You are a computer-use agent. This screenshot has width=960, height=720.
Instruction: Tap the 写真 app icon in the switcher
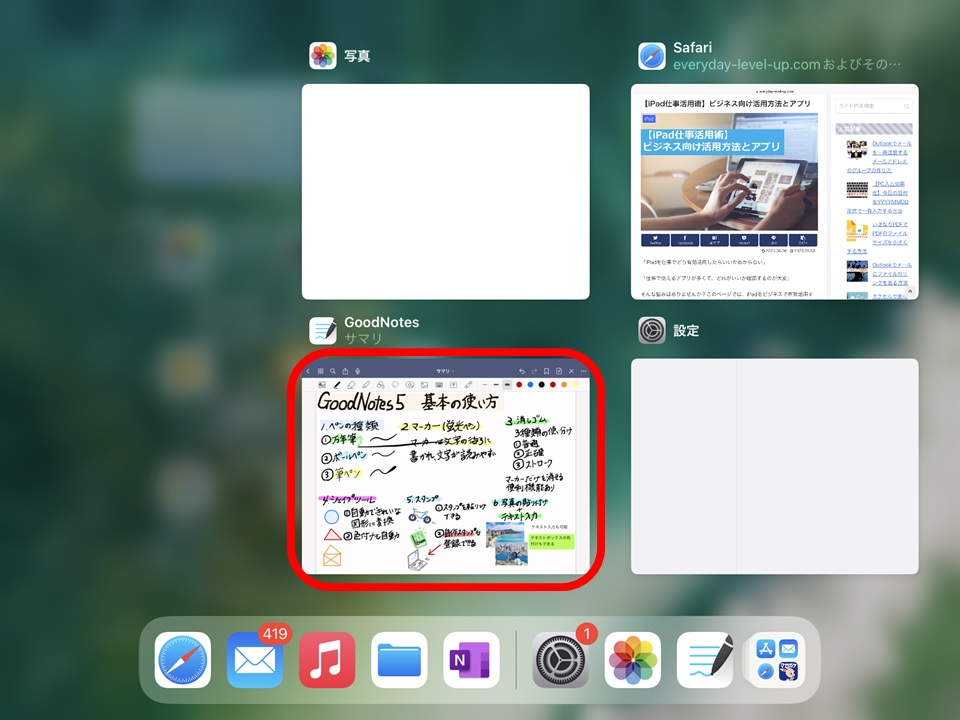click(323, 56)
